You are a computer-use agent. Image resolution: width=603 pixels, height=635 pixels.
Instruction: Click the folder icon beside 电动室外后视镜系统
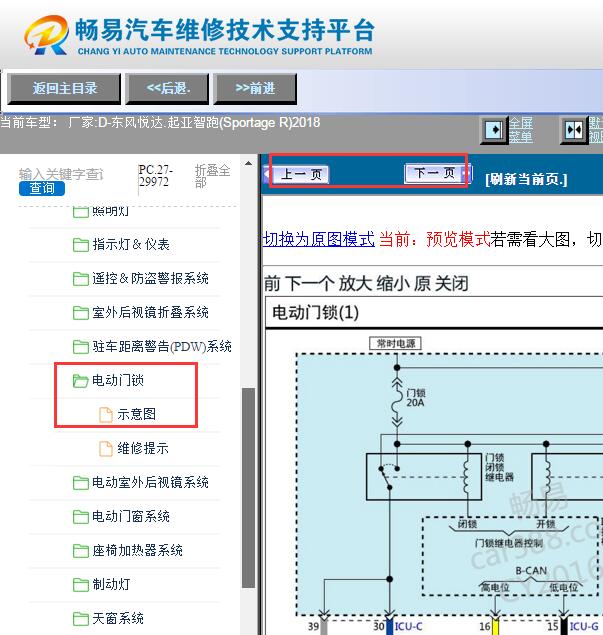tap(81, 483)
